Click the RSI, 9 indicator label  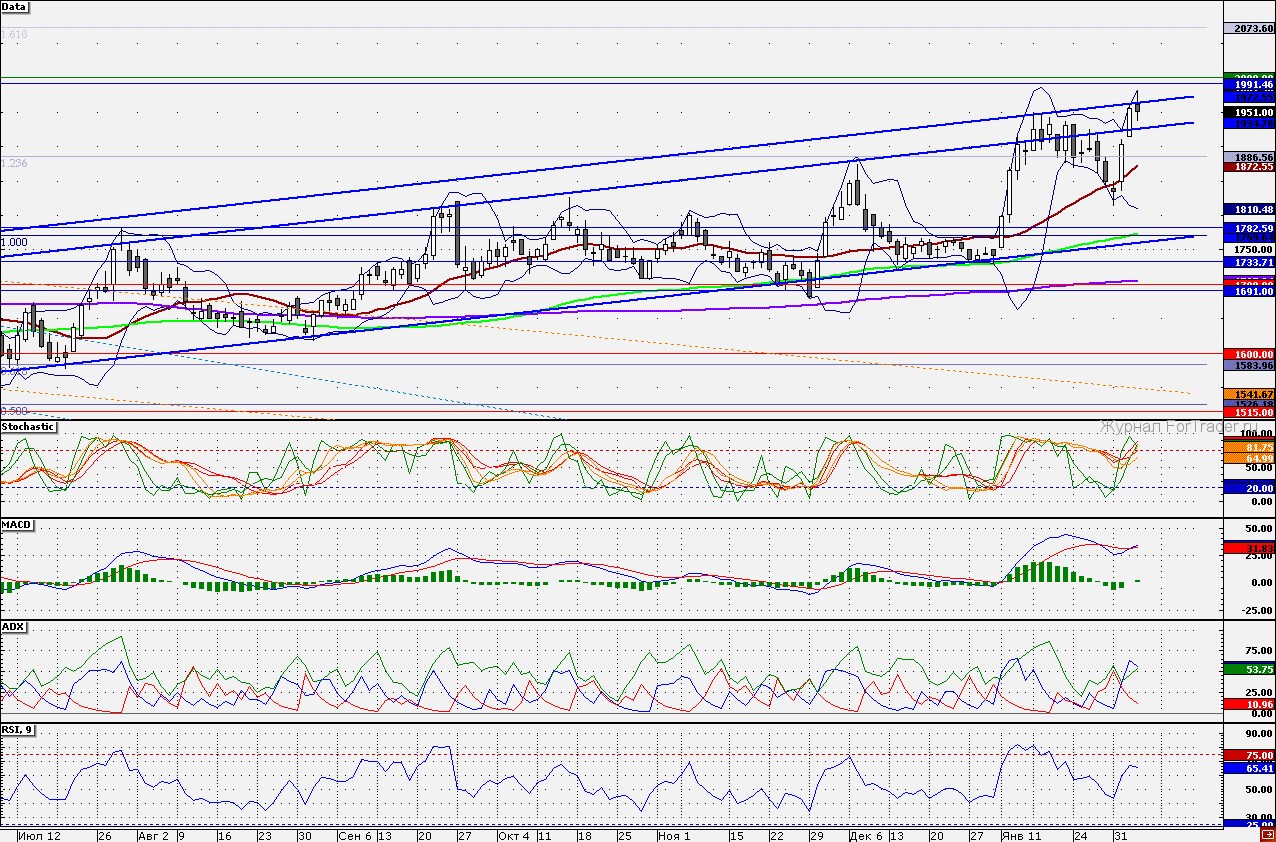tap(18, 729)
